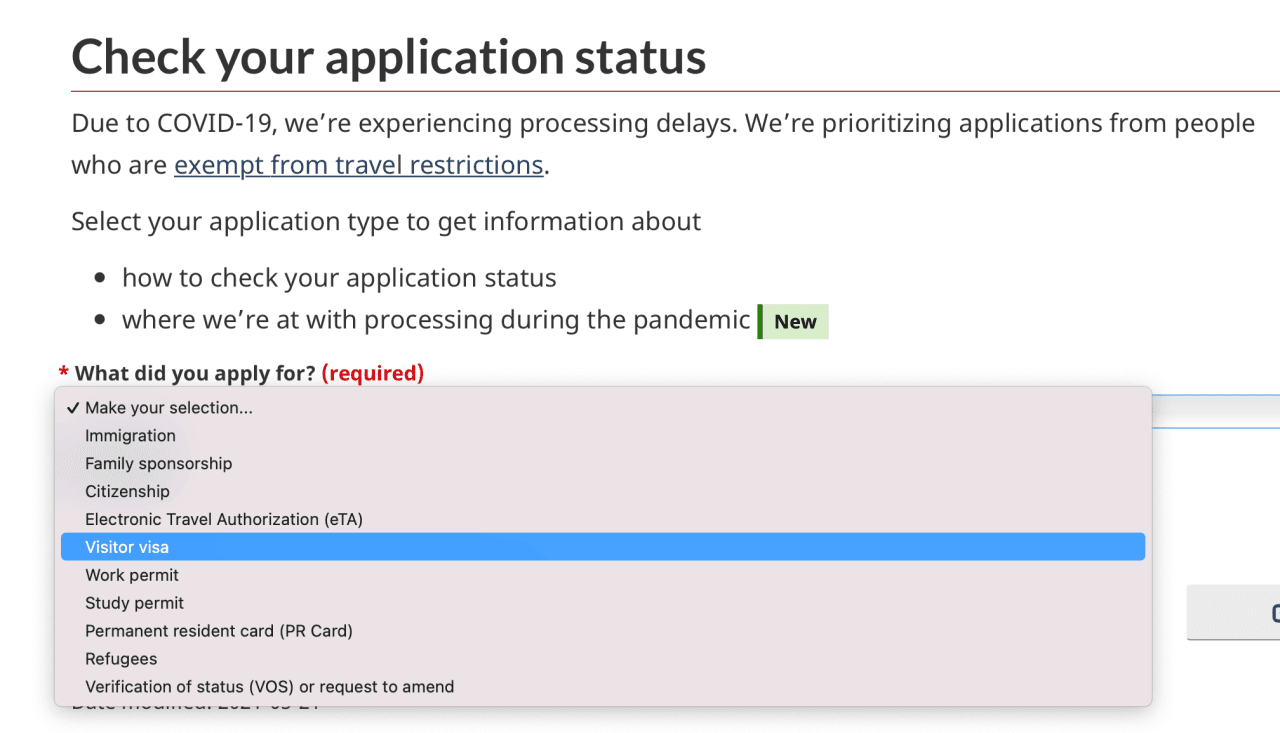Click the Check your application status heading
Viewport: 1280px width, 733px height.
click(x=388, y=57)
